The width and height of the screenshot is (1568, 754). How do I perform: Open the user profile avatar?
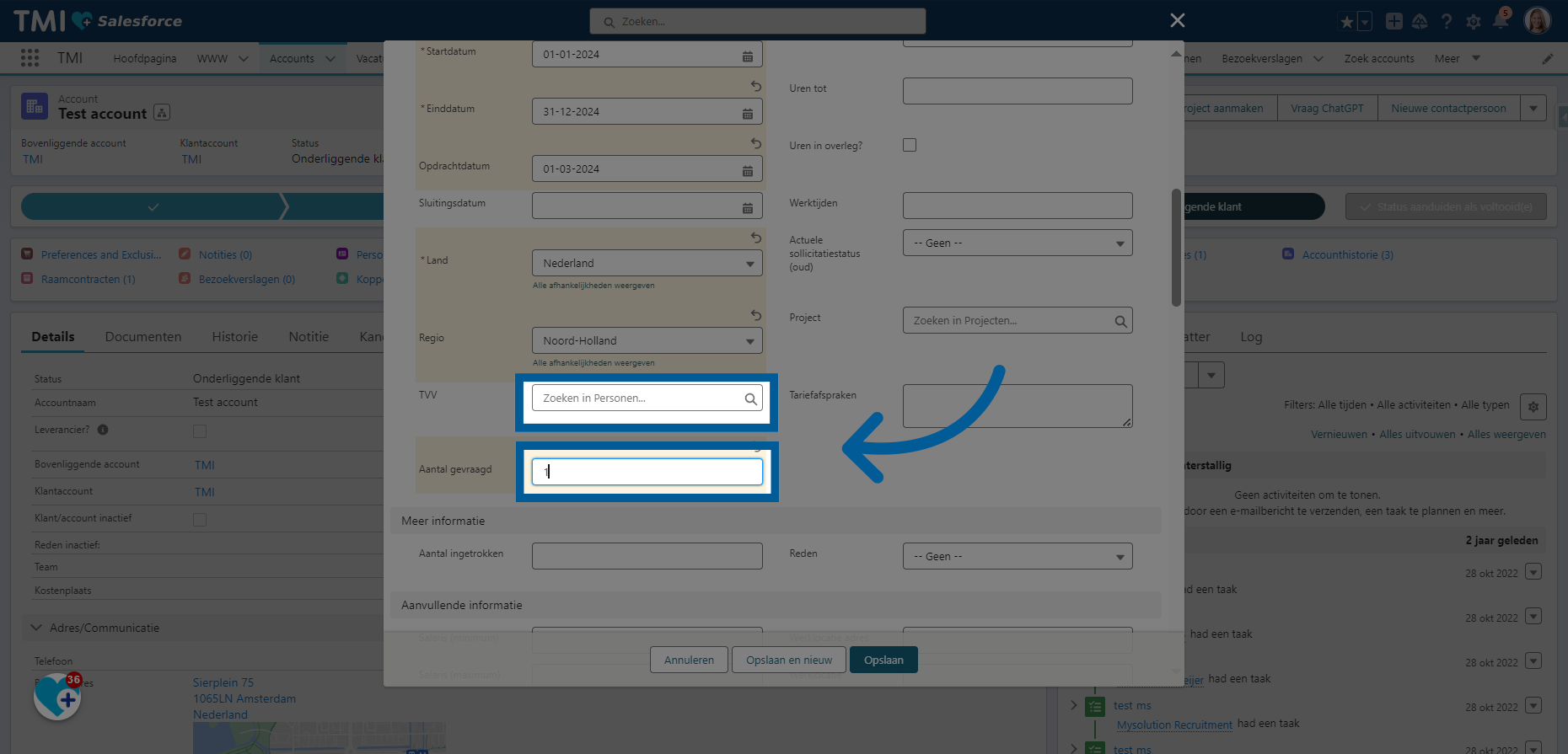(1538, 20)
